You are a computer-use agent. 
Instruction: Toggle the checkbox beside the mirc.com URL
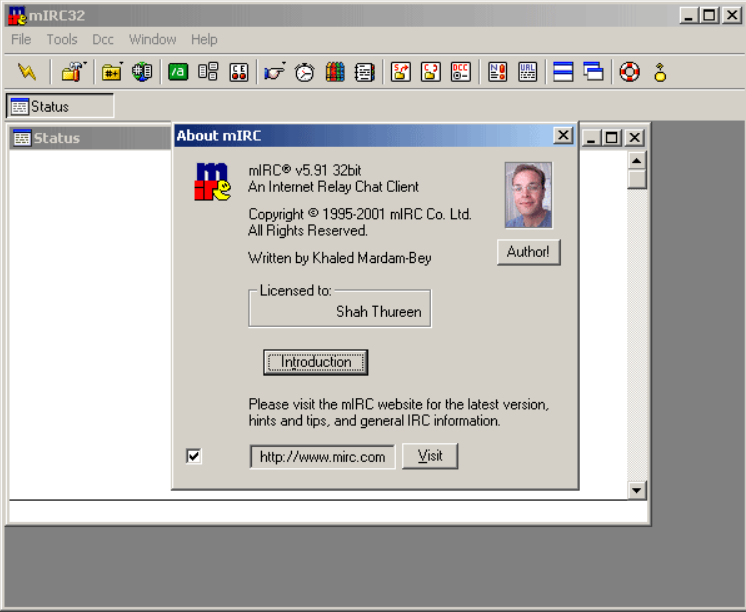coord(194,456)
